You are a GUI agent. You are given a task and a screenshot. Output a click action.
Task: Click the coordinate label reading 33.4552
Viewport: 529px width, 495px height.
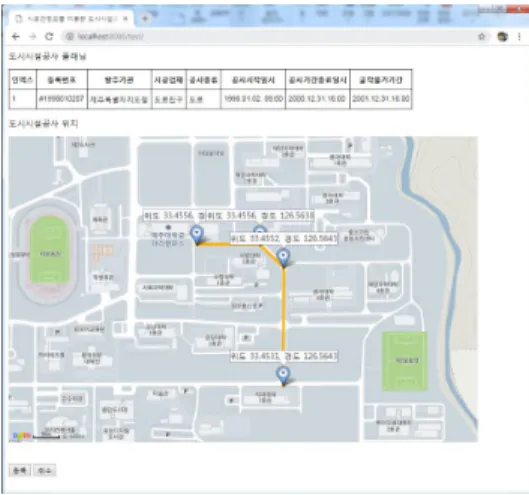(x=284, y=239)
